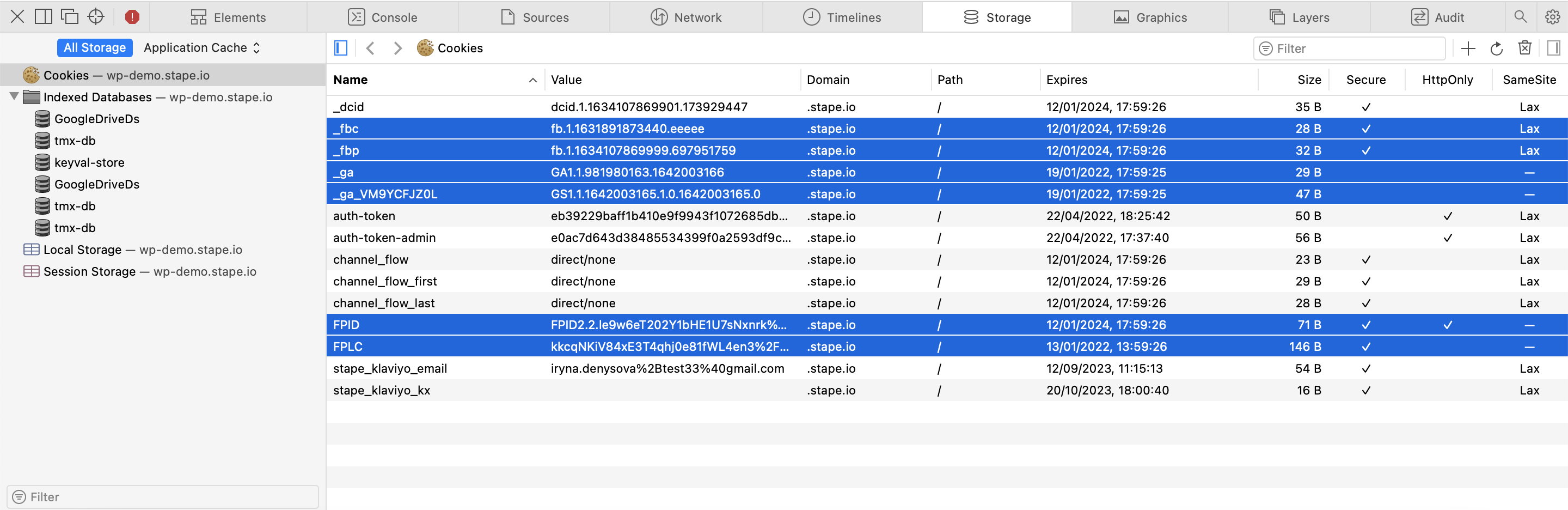
Task: Open the Audit tab
Action: point(1437,17)
